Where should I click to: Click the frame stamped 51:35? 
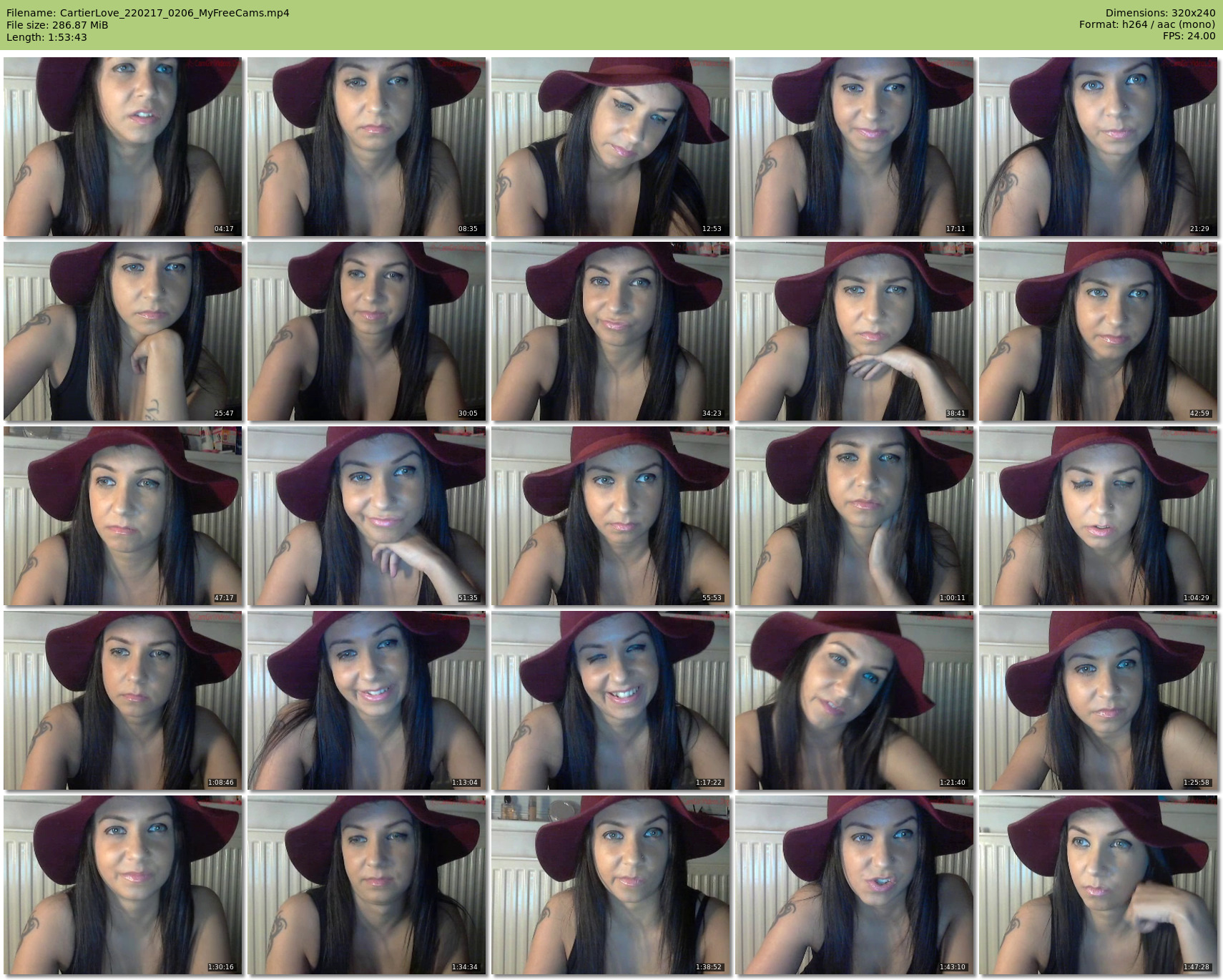pos(367,516)
